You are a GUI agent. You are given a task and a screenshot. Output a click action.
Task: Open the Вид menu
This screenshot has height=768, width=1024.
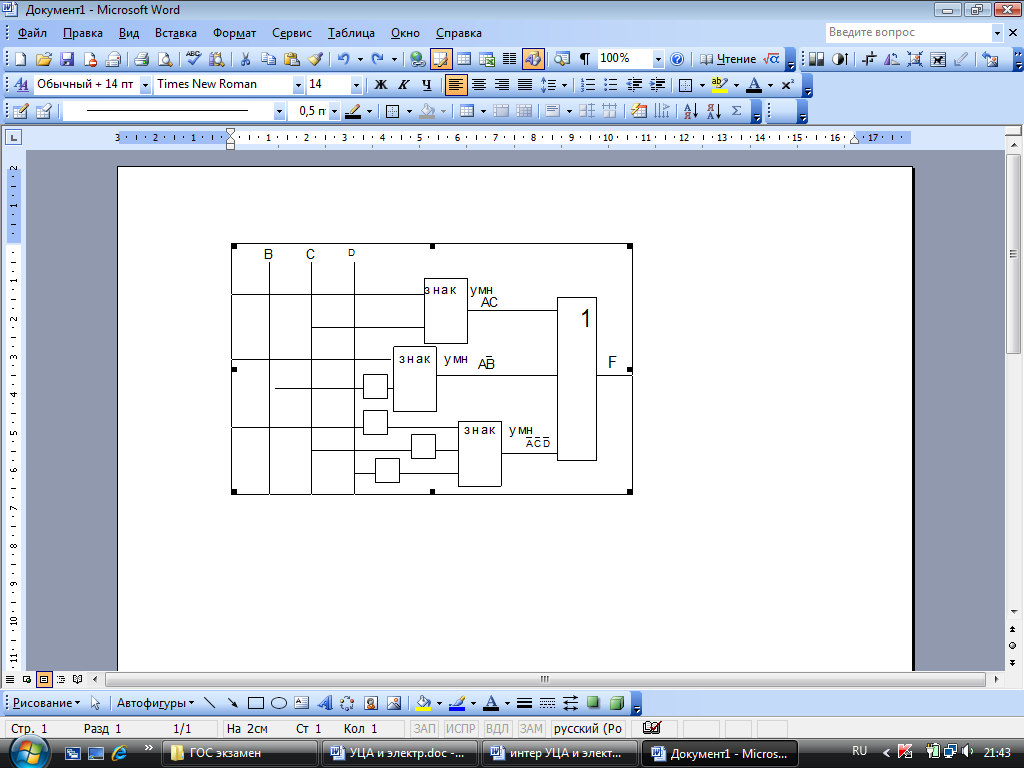[129, 33]
